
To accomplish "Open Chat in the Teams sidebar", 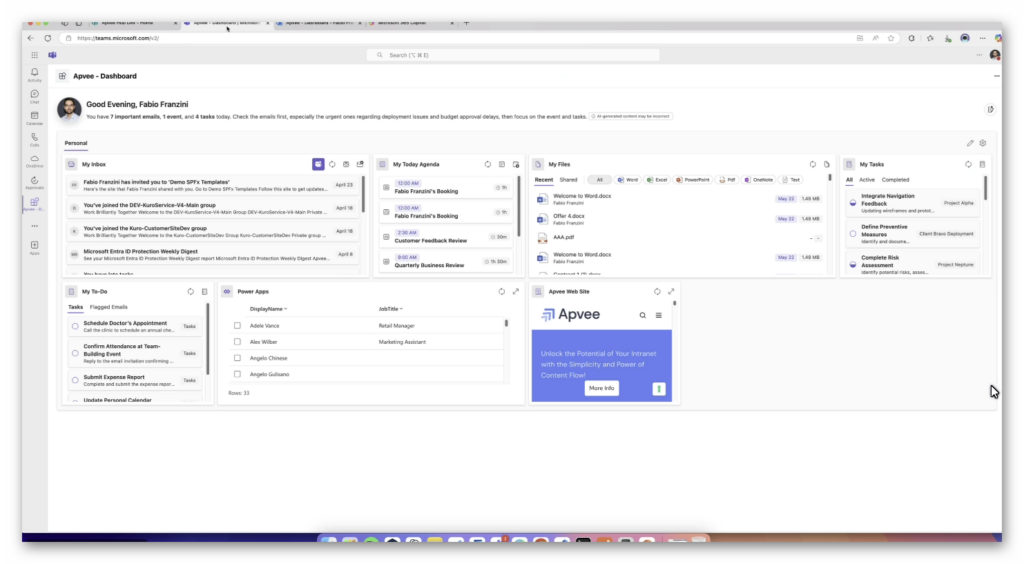I will coord(35,97).
